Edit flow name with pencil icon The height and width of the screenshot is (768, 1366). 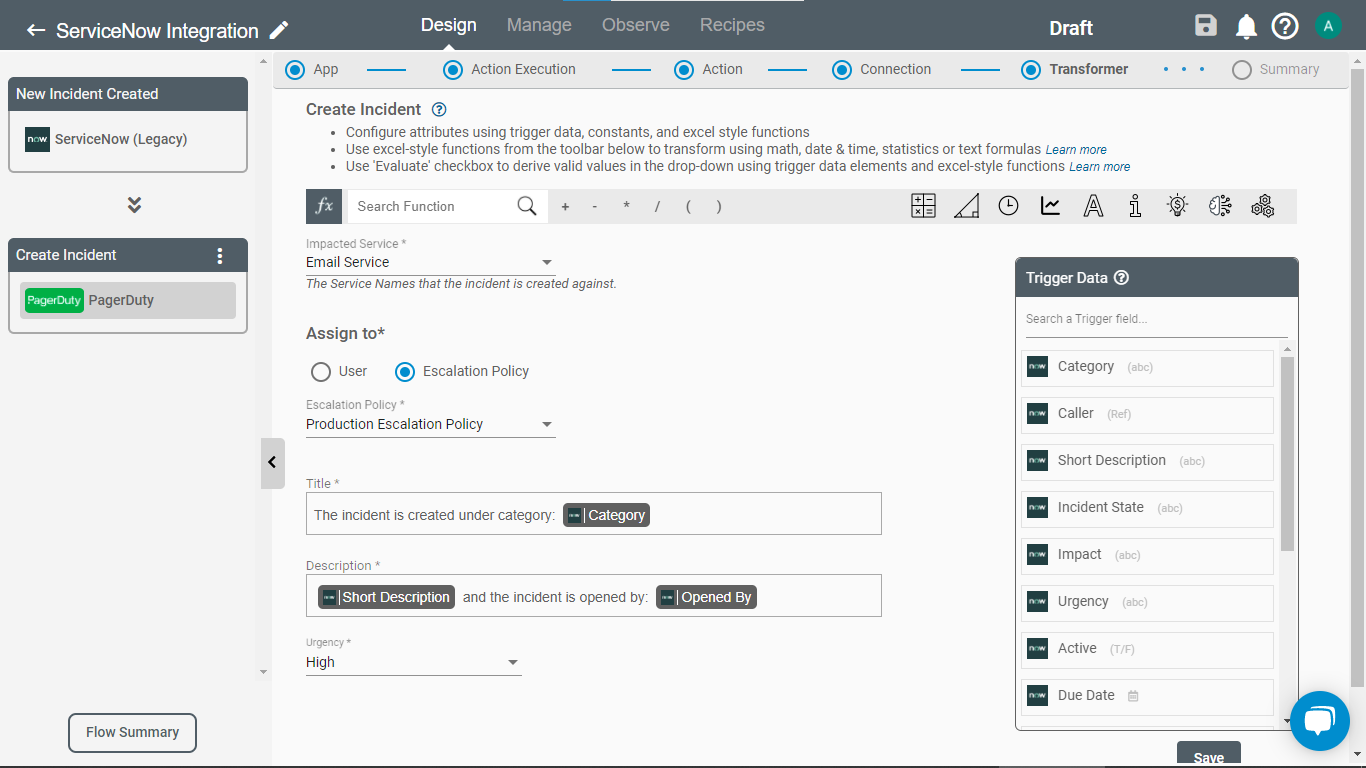click(x=280, y=30)
